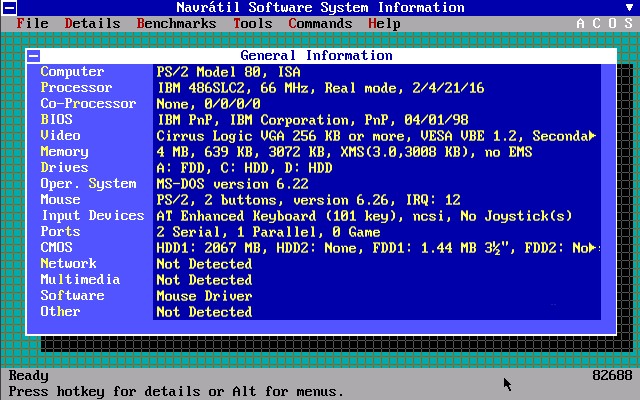Open the File menu

(x=32, y=23)
